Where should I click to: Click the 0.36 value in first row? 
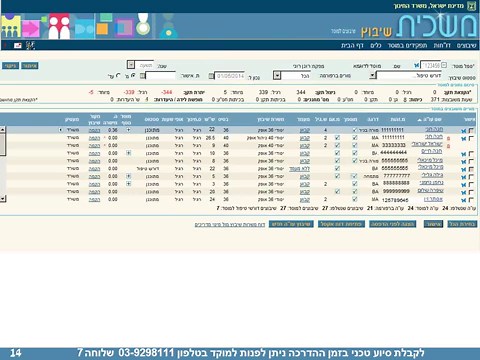click(113, 130)
